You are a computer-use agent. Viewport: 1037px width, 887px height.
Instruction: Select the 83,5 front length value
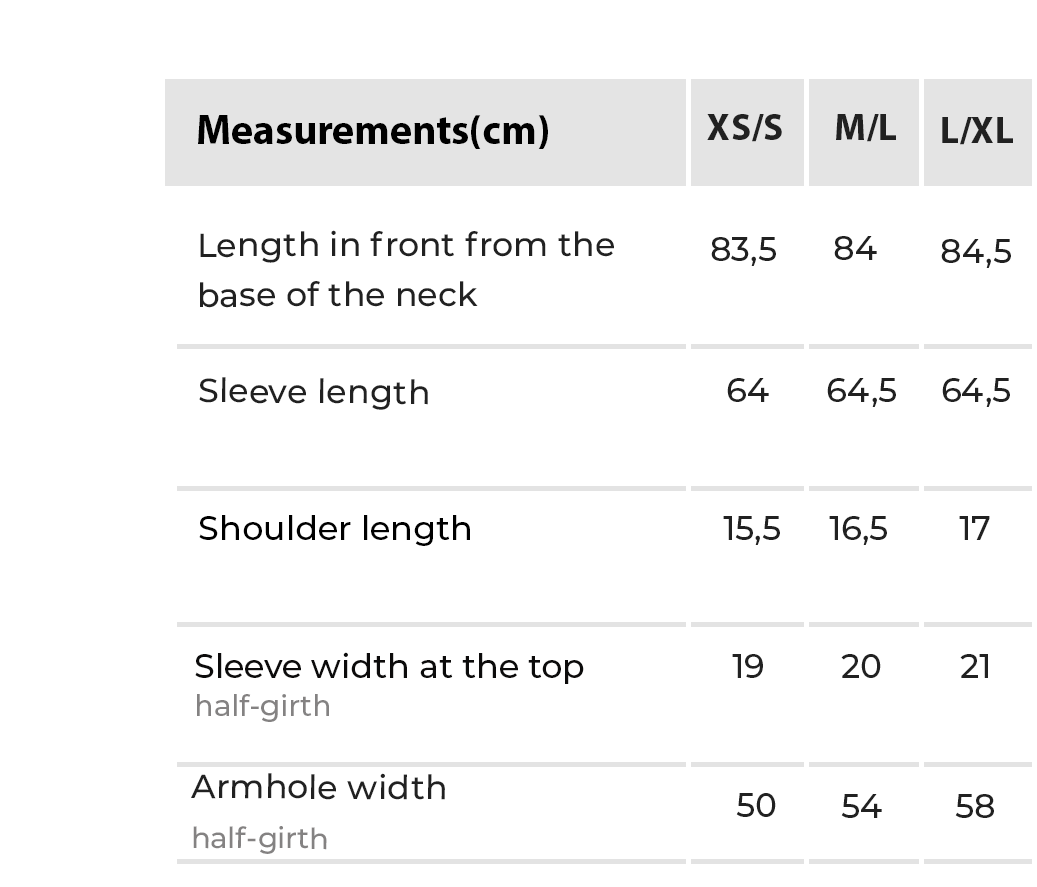[x=743, y=250]
